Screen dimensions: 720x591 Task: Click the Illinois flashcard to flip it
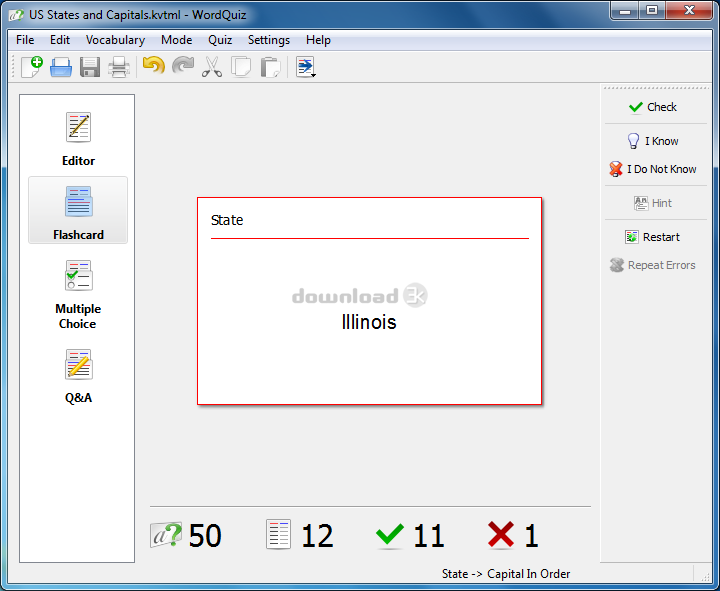coord(369,301)
